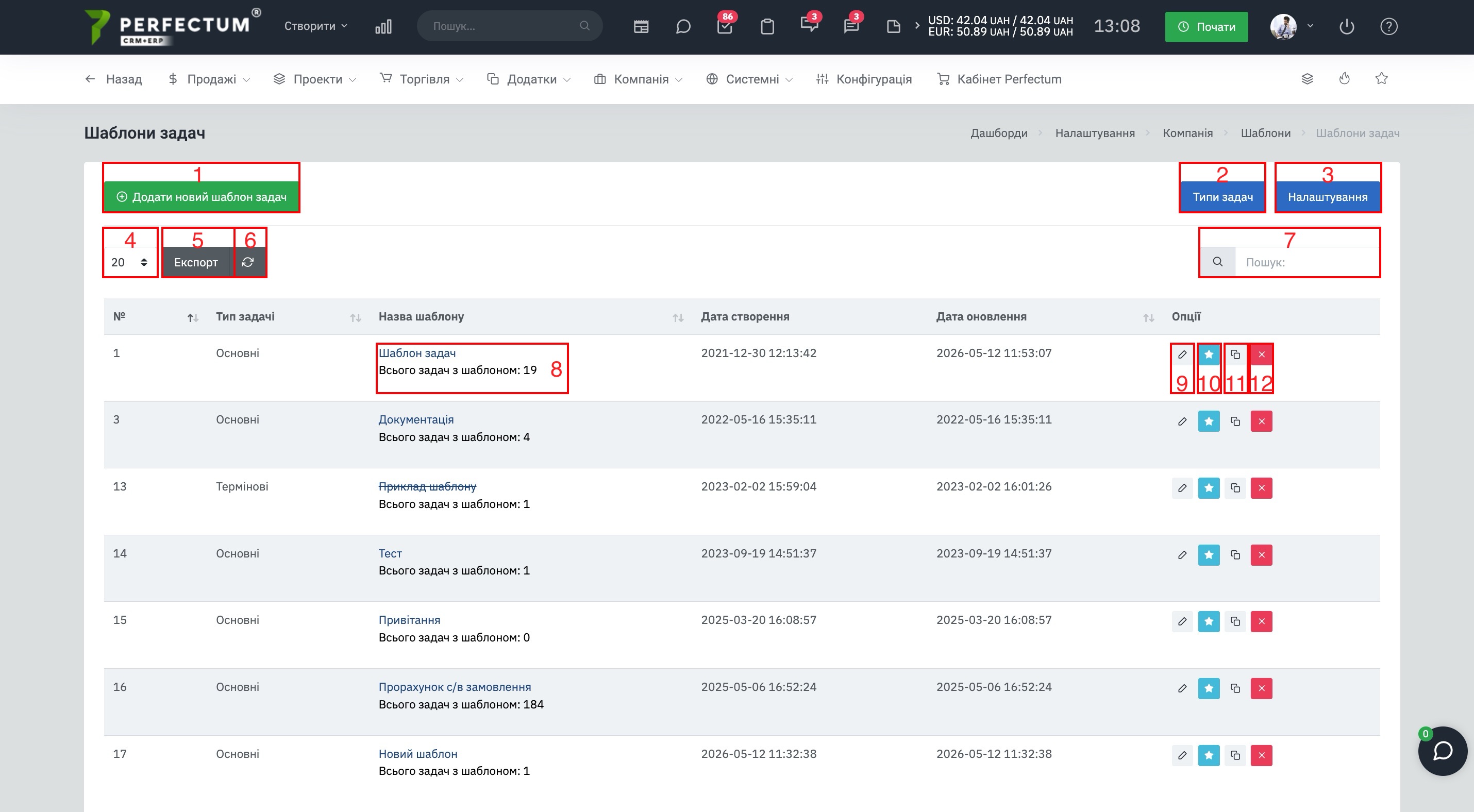The image size is (1474, 812).
Task: Open the Прорахунок с/в замовлення template link
Action: pyautogui.click(x=455, y=687)
